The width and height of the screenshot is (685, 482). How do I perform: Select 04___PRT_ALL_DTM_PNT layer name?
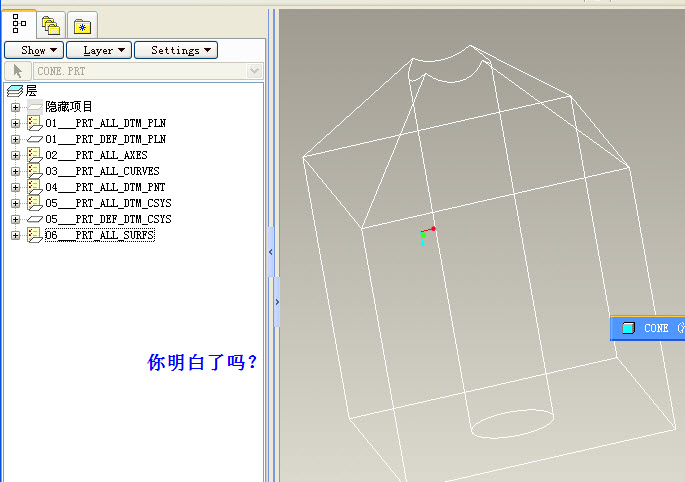click(105, 187)
